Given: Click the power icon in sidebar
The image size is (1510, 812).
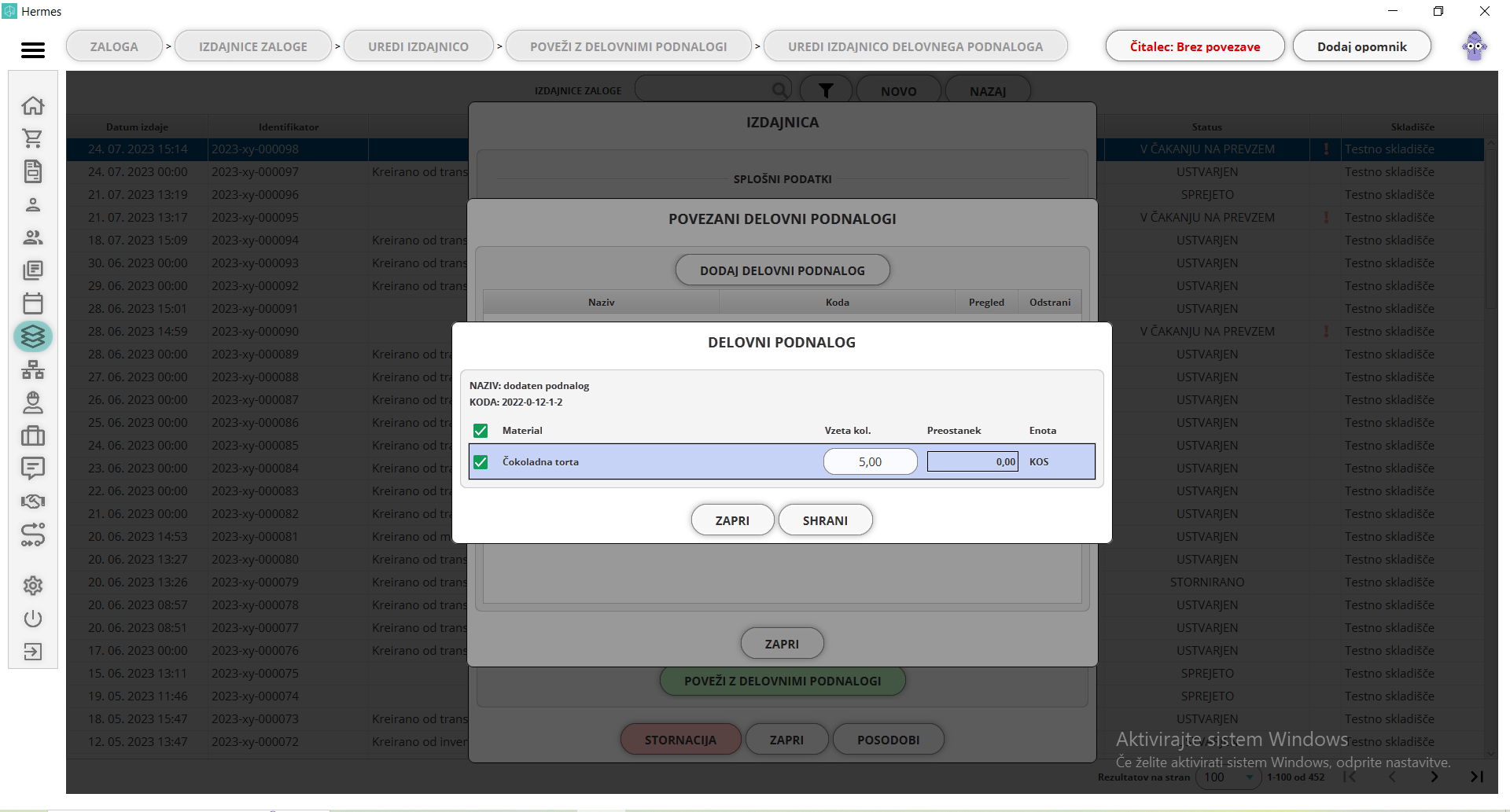Looking at the screenshot, I should tap(33, 619).
